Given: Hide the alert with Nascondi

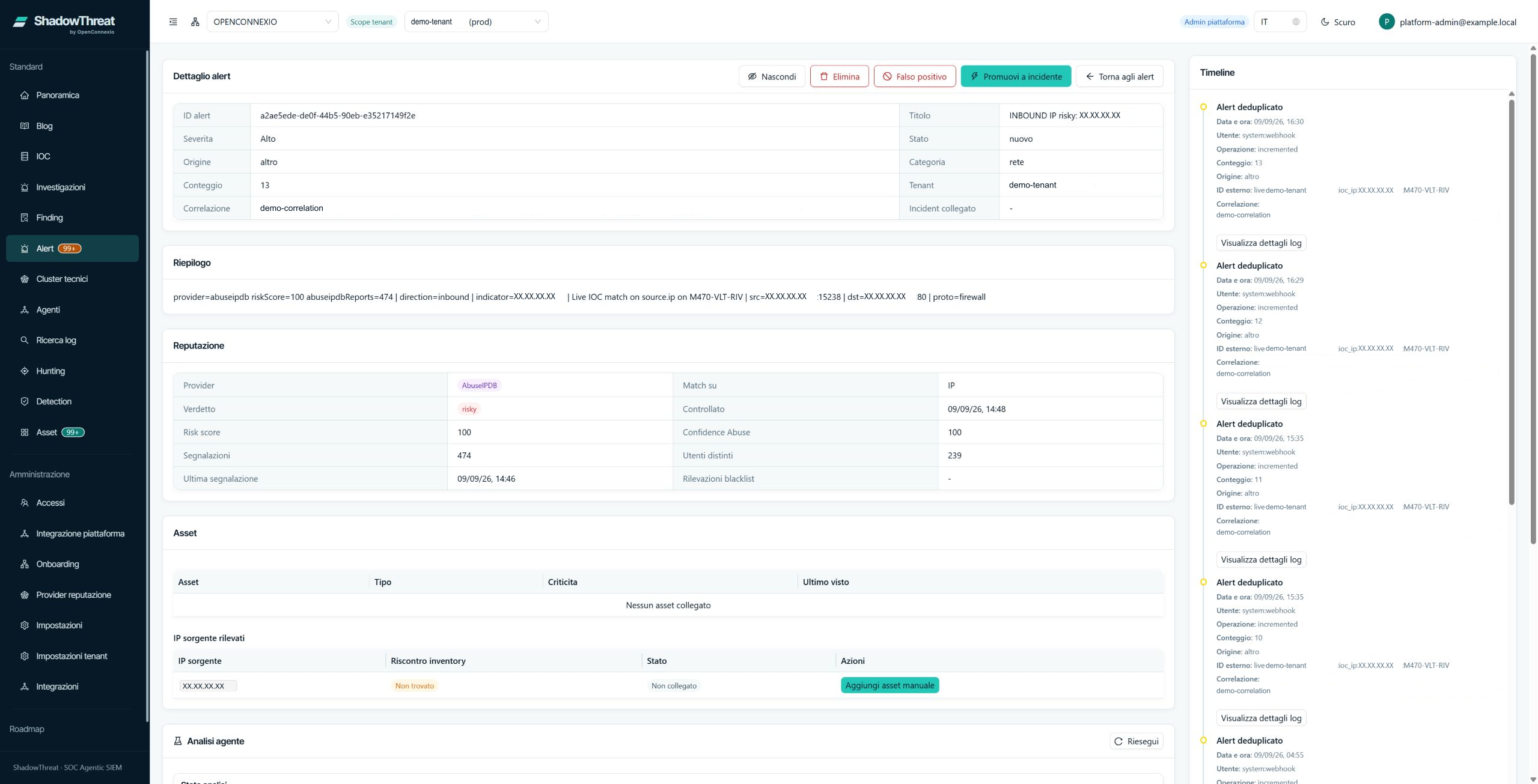Looking at the screenshot, I should pyautogui.click(x=772, y=76).
